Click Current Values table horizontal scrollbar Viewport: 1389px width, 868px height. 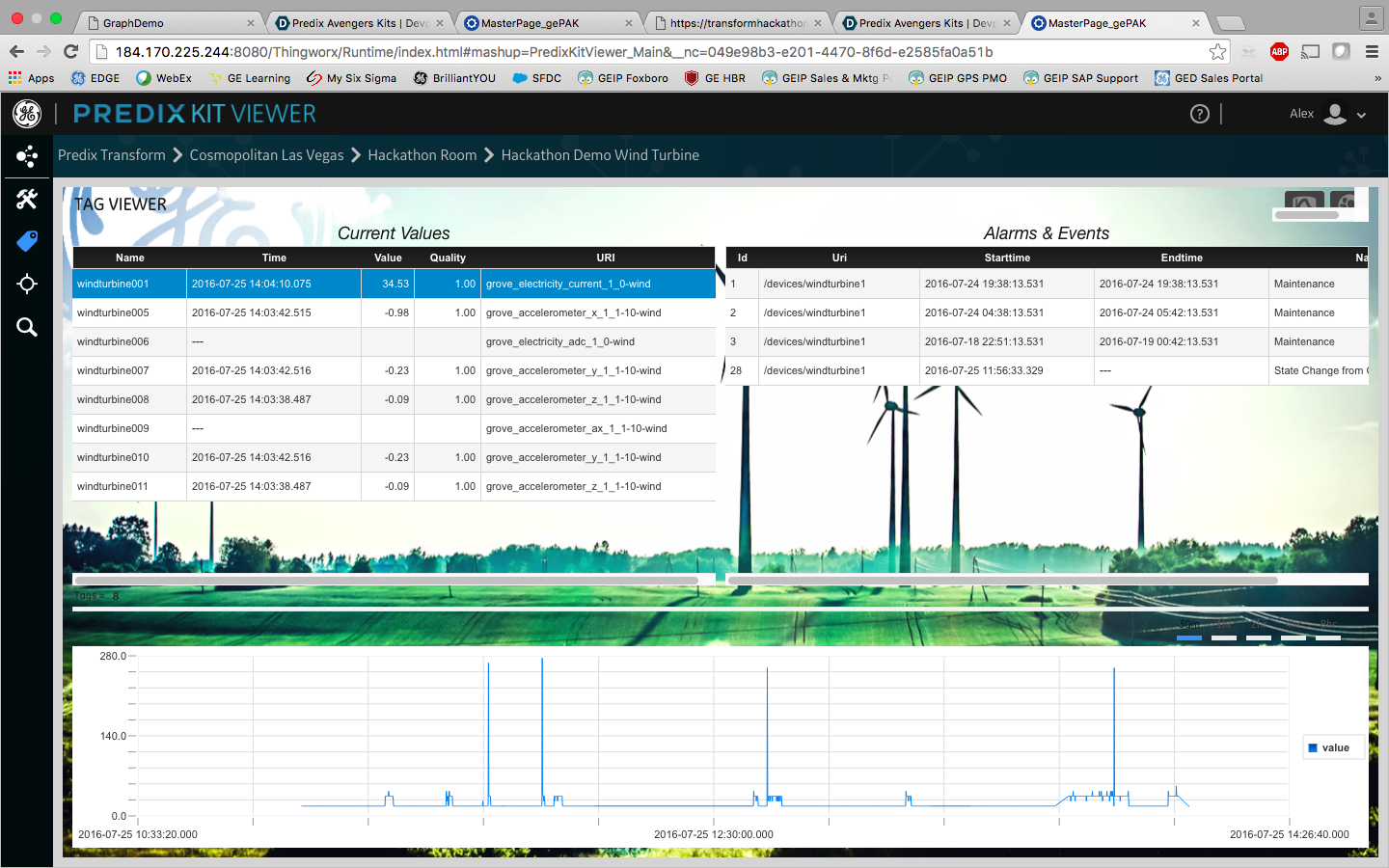pos(386,580)
